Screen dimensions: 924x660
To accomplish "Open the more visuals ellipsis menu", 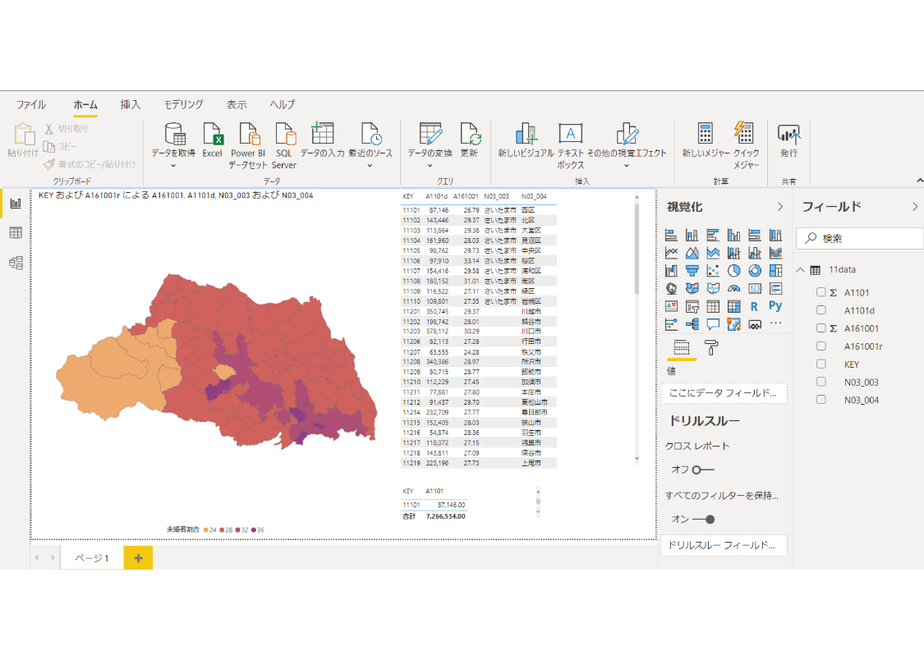I will [776, 323].
